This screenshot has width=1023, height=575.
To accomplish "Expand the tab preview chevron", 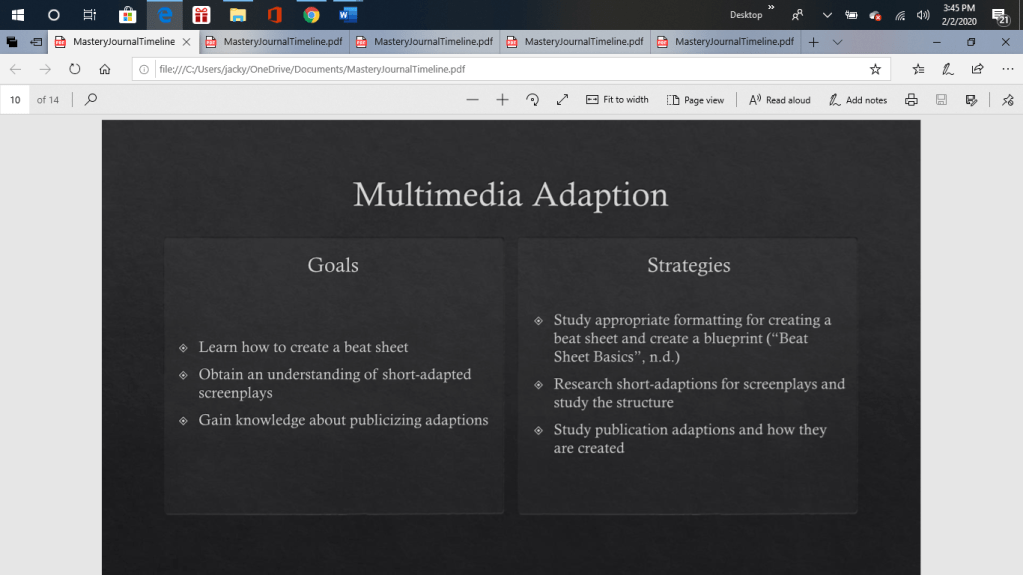I will pyautogui.click(x=837, y=42).
